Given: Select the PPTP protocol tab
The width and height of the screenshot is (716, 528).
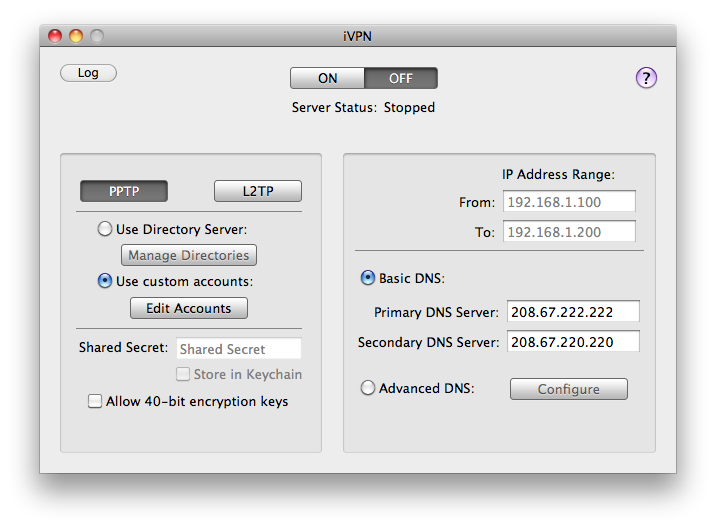Looking at the screenshot, I should point(124,191).
